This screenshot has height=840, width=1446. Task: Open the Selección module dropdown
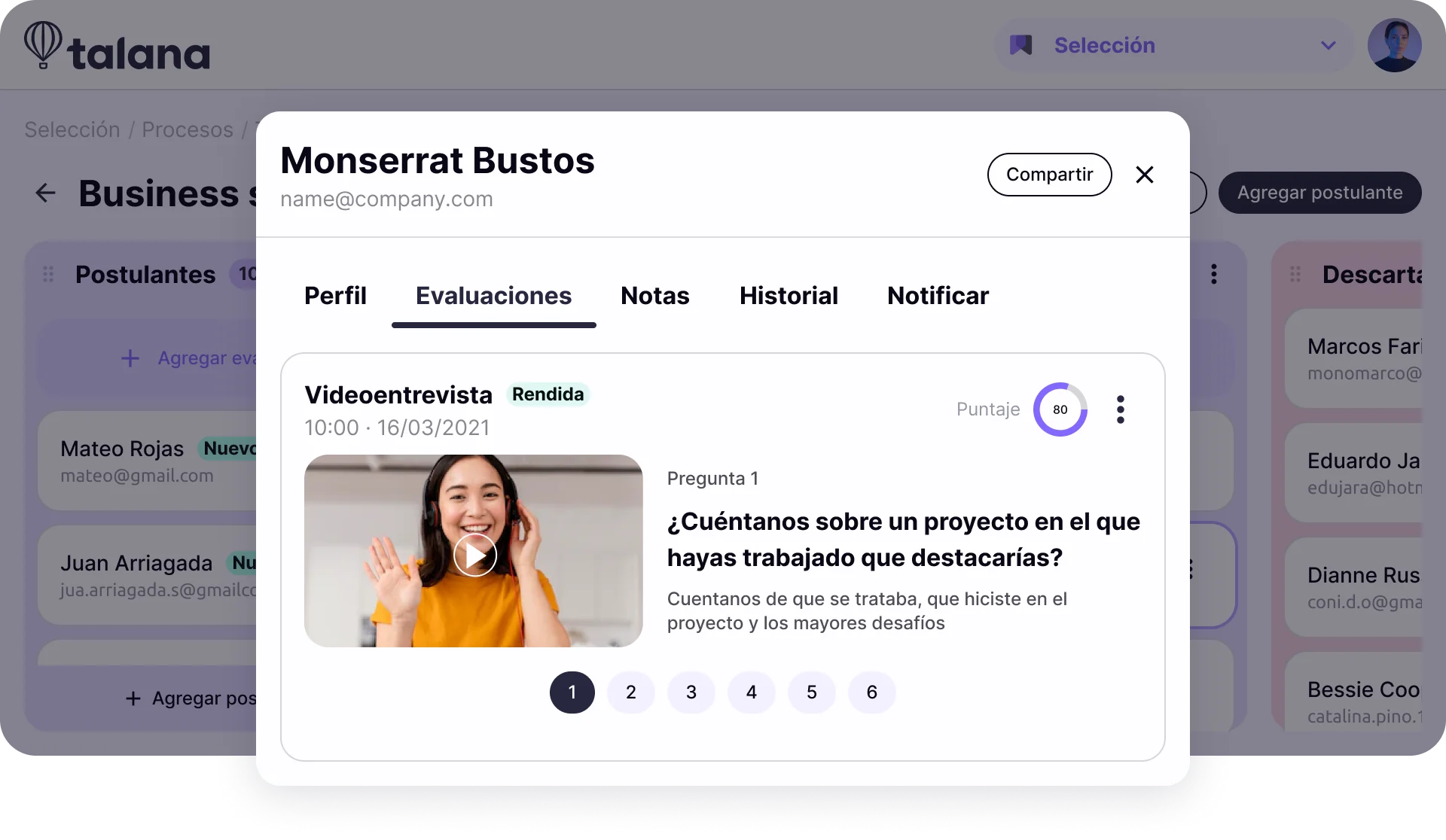(1173, 46)
